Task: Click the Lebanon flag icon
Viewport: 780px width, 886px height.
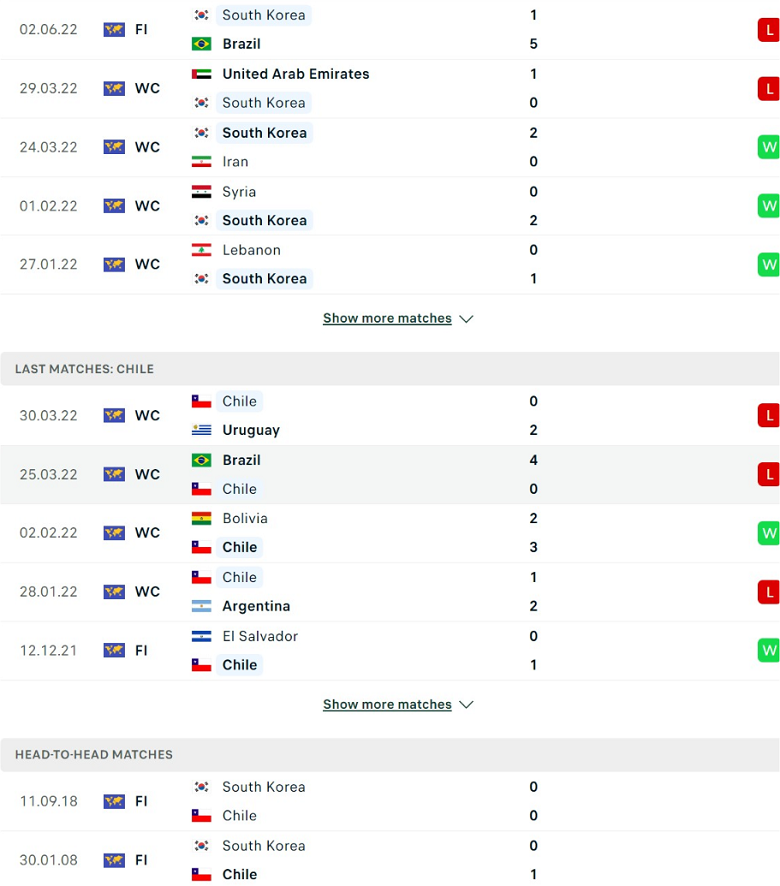Action: (201, 250)
